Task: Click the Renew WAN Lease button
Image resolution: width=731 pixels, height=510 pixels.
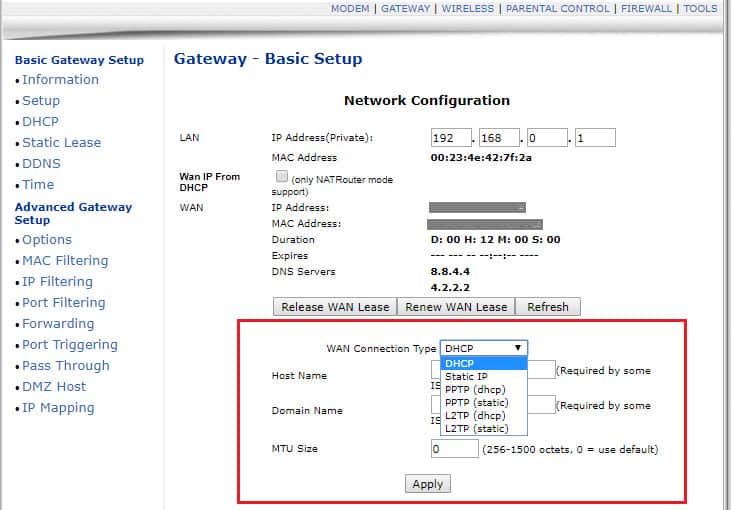Action: [x=456, y=307]
